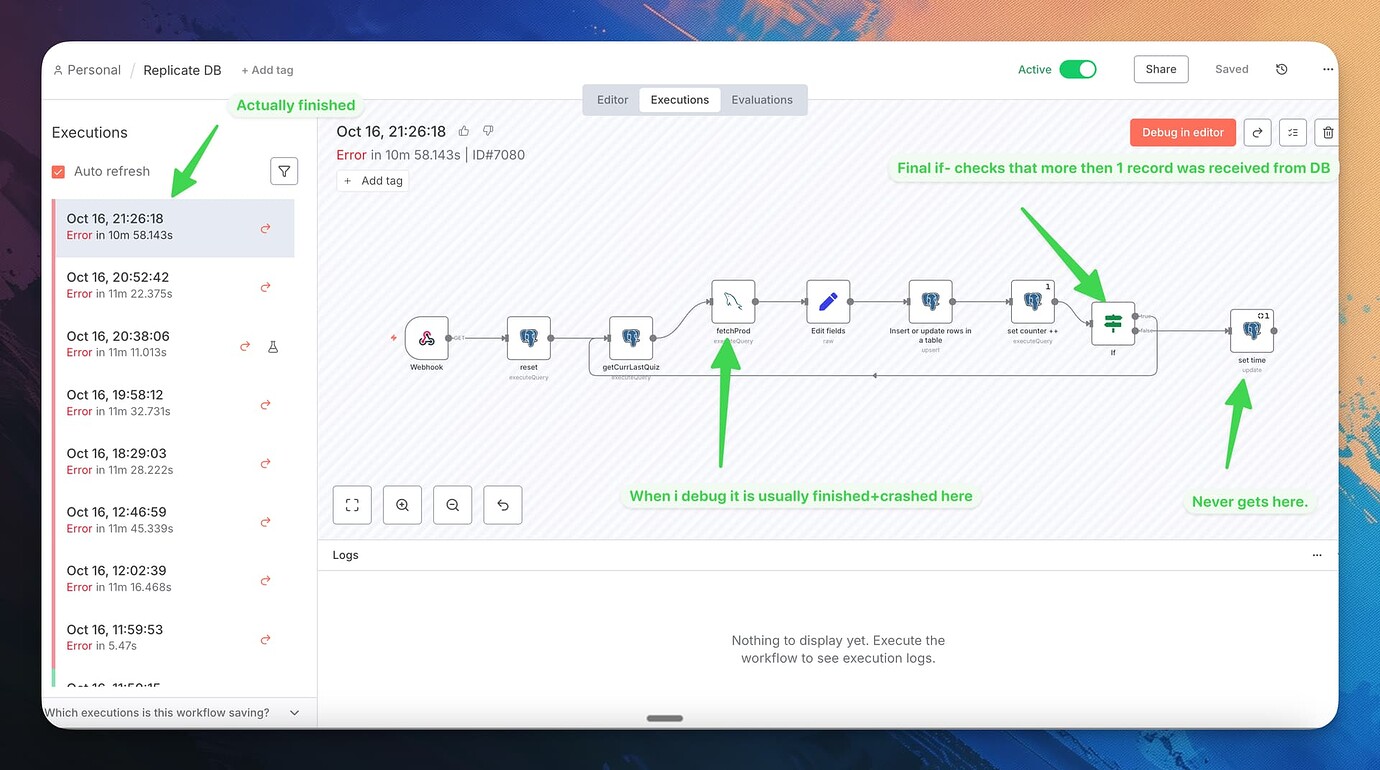Screen dimensions: 1380x770
Task: Click the Share button
Action: (1160, 69)
